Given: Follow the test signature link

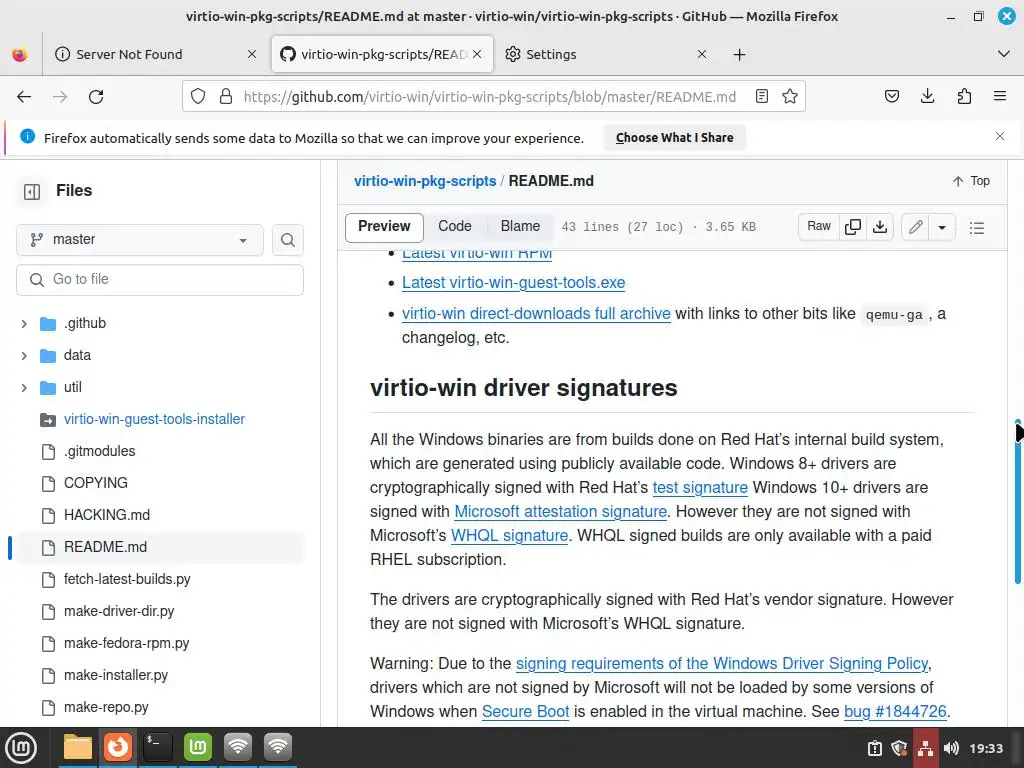Looking at the screenshot, I should pyautogui.click(x=700, y=488).
